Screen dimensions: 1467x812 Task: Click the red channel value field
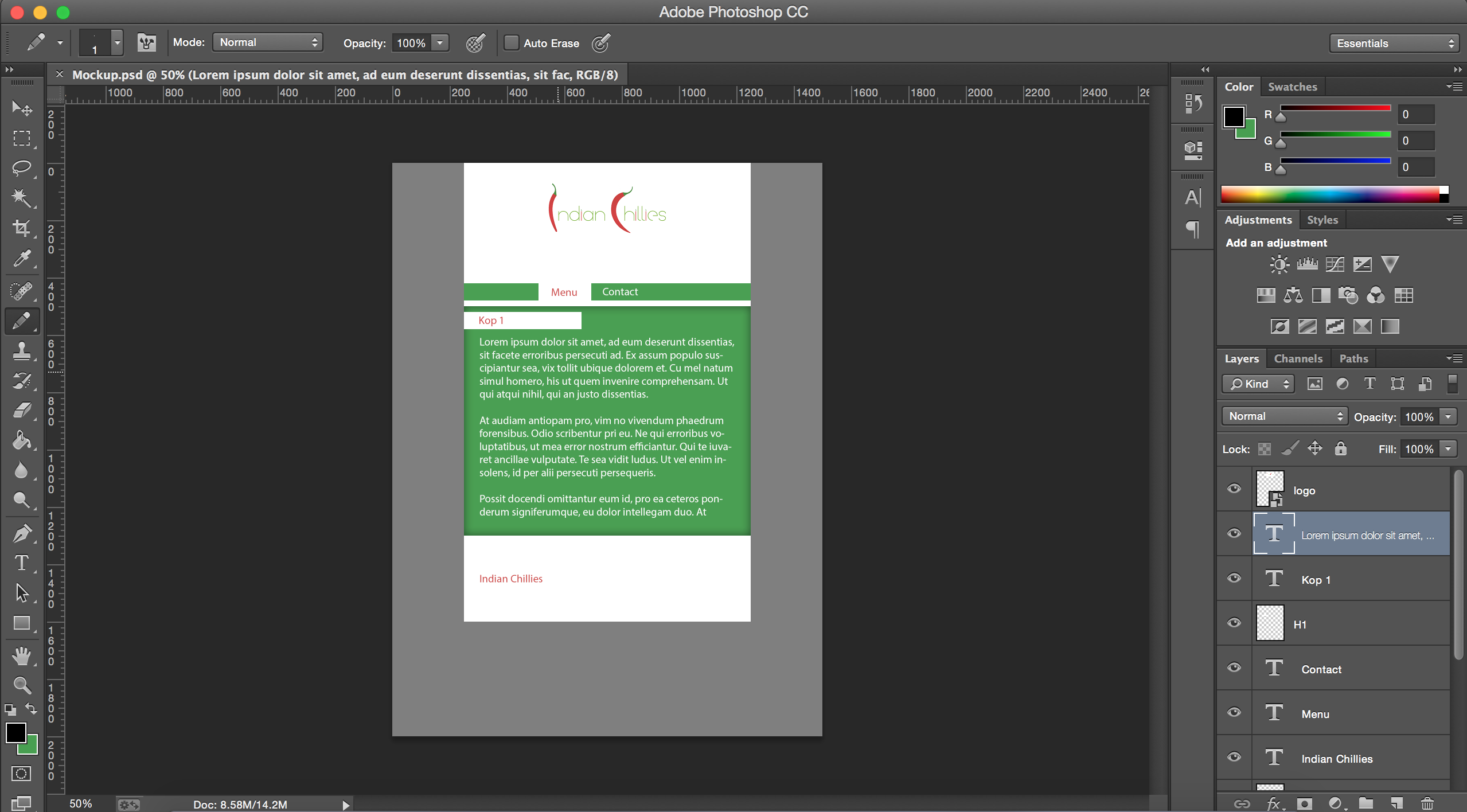pos(1416,115)
